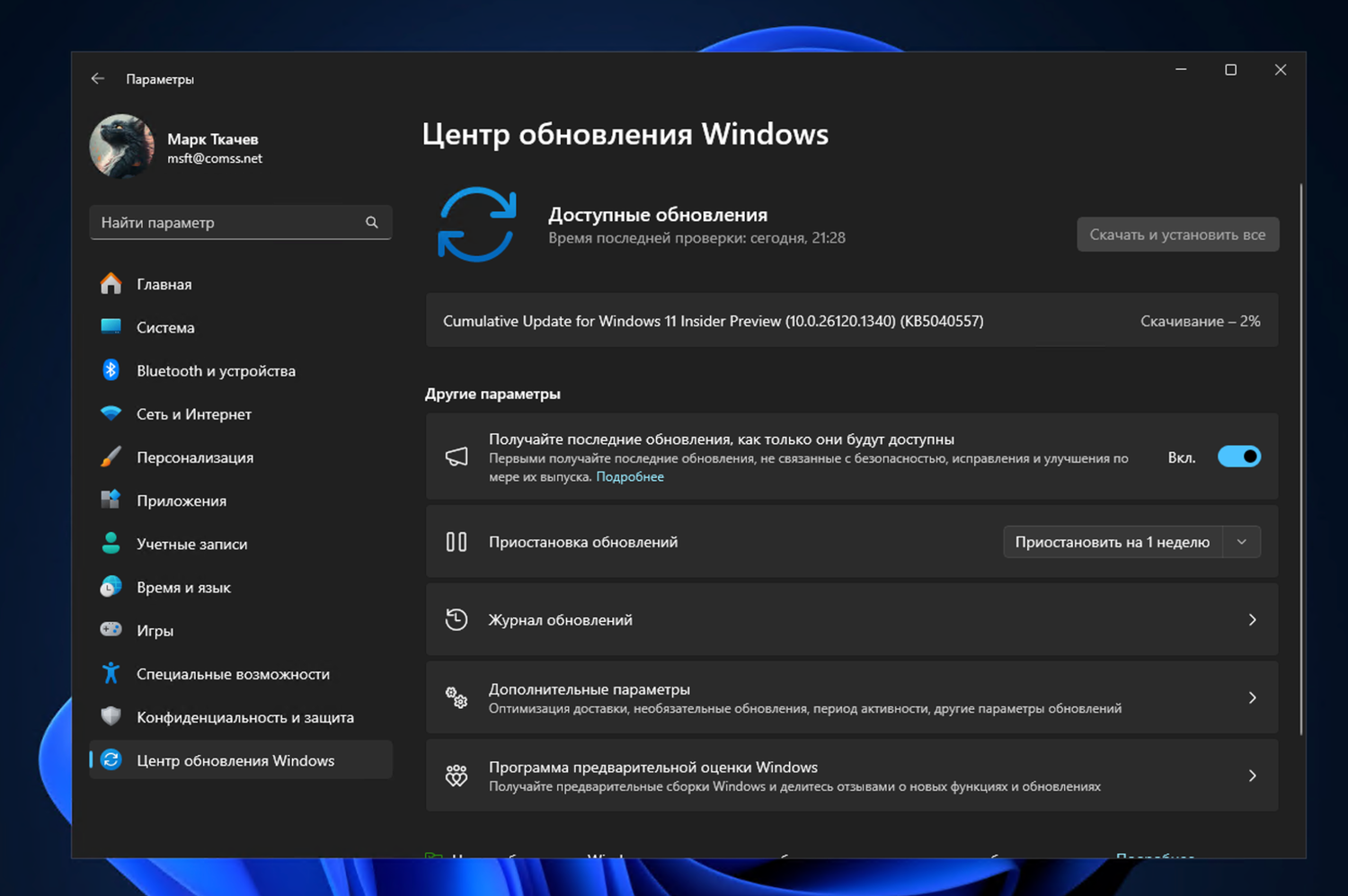Go to Система settings

[x=241, y=327]
